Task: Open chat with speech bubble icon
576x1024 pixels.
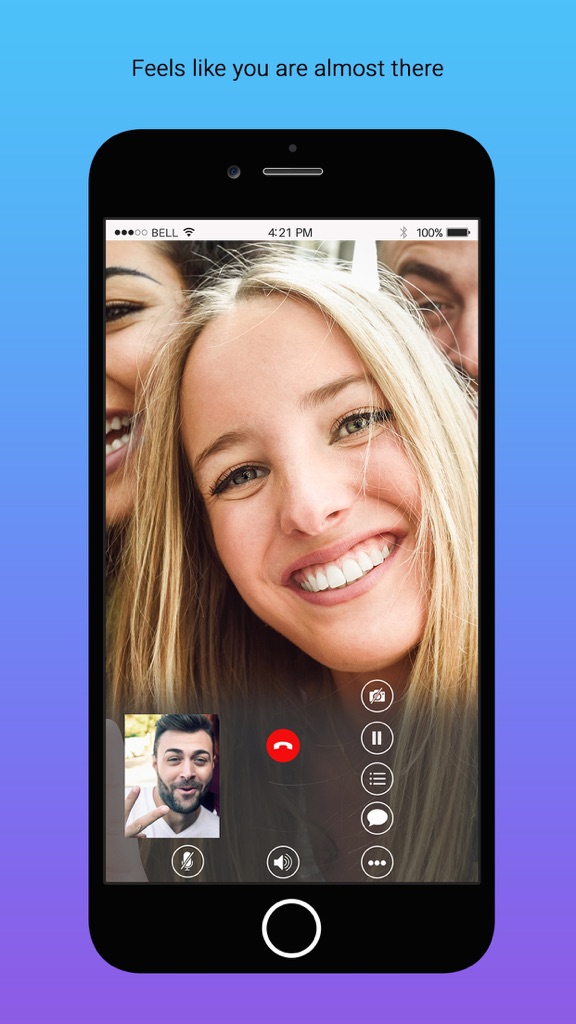Action: (x=377, y=818)
